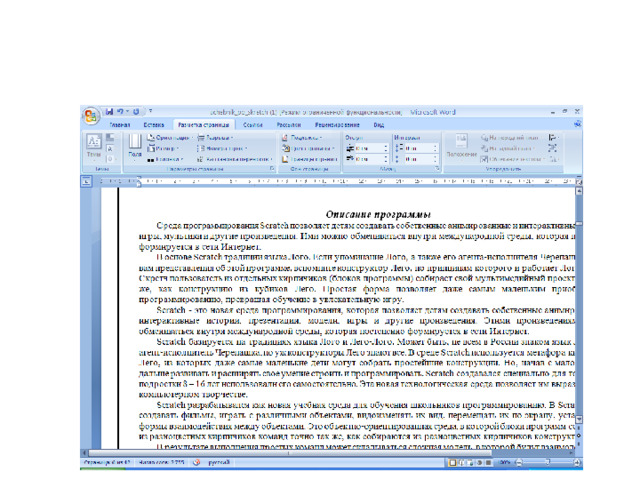
Task: Undo last action in Quick Access toolbar
Action: [x=120, y=111]
